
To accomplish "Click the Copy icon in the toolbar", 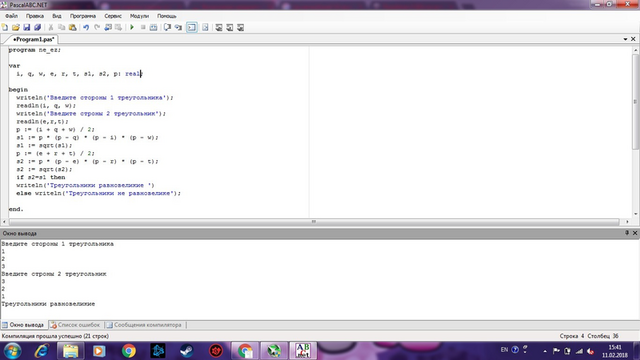I will point(62,27).
